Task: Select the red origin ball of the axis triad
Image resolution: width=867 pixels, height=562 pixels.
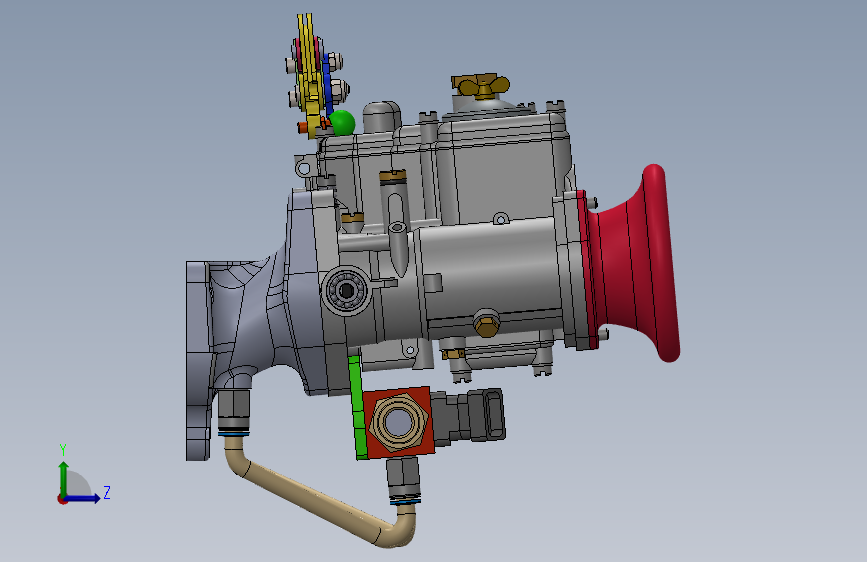Action: [x=62, y=499]
